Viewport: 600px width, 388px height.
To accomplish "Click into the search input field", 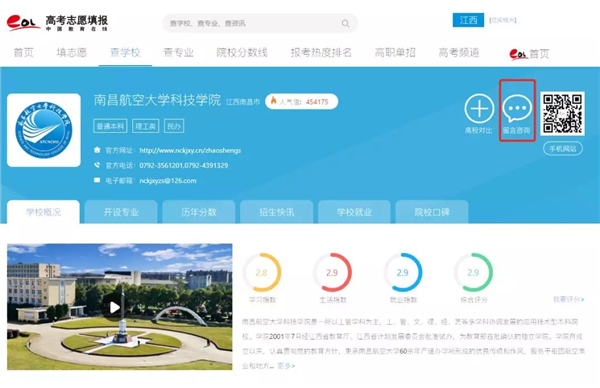I will pyautogui.click(x=254, y=23).
